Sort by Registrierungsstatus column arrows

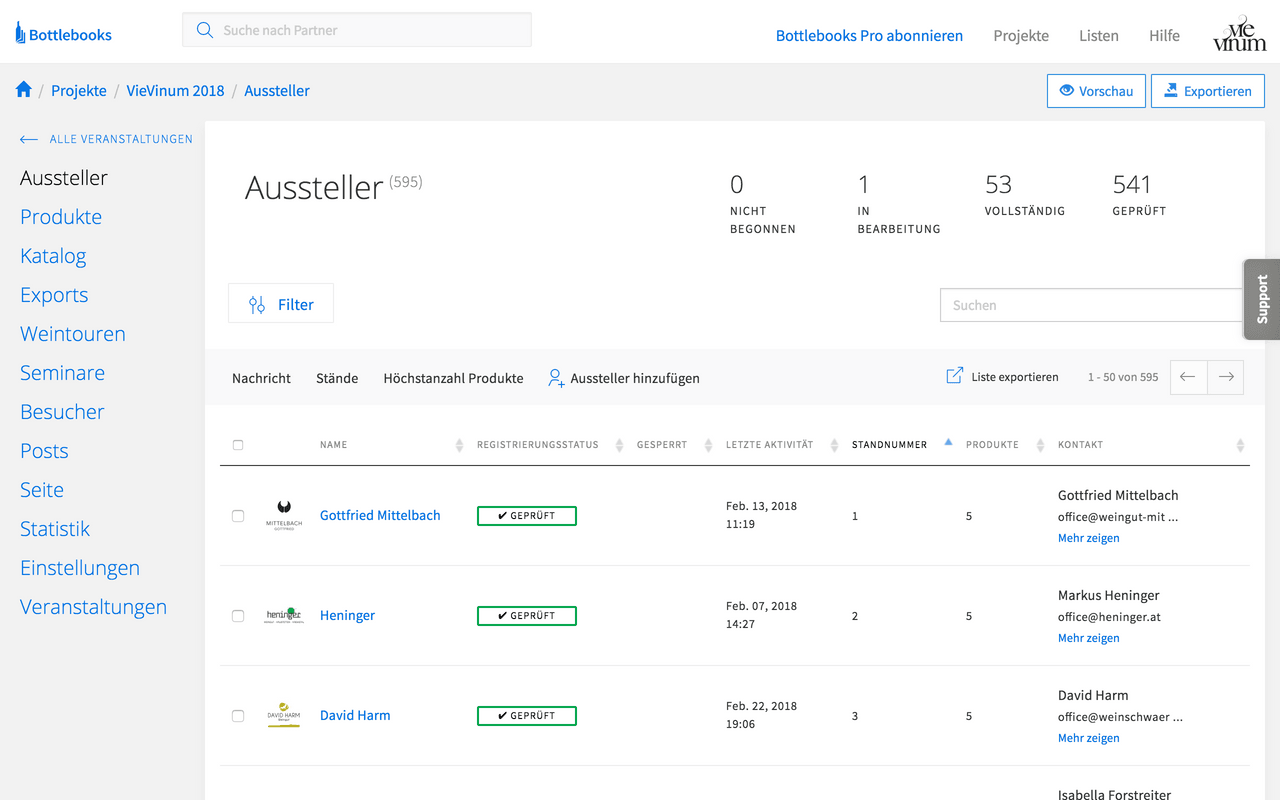[620, 445]
